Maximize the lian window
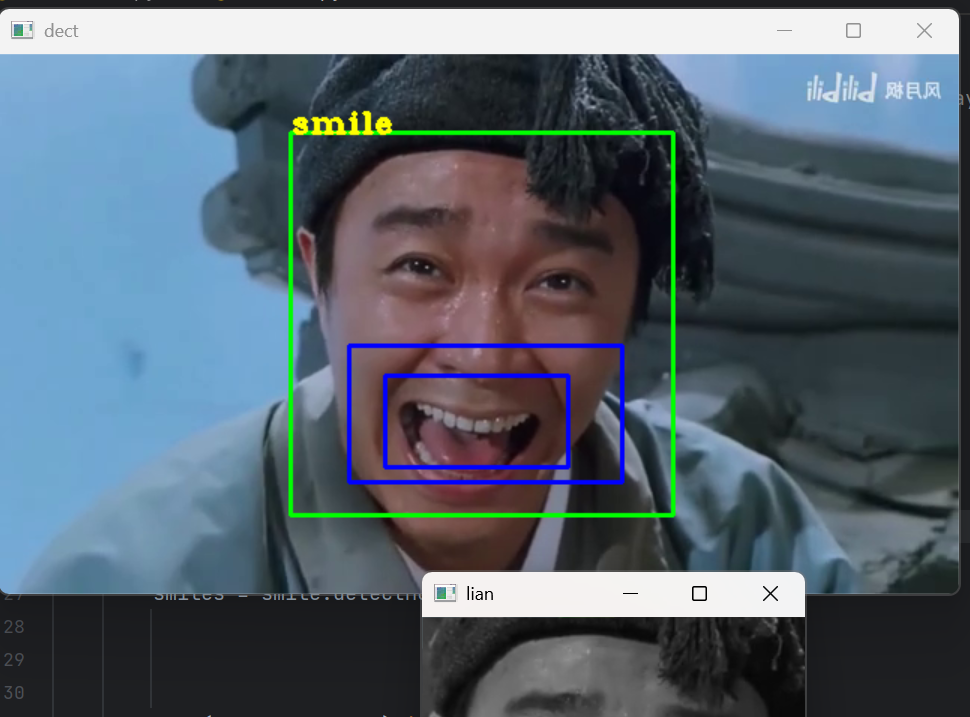Viewport: 970px width, 717px height. [x=699, y=593]
